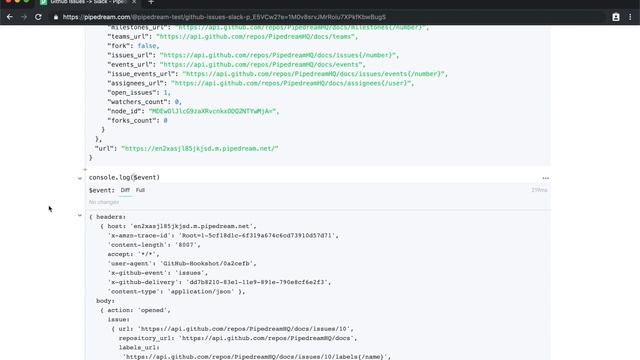
Task: Click the events_url link value
Action: pos(261,64)
